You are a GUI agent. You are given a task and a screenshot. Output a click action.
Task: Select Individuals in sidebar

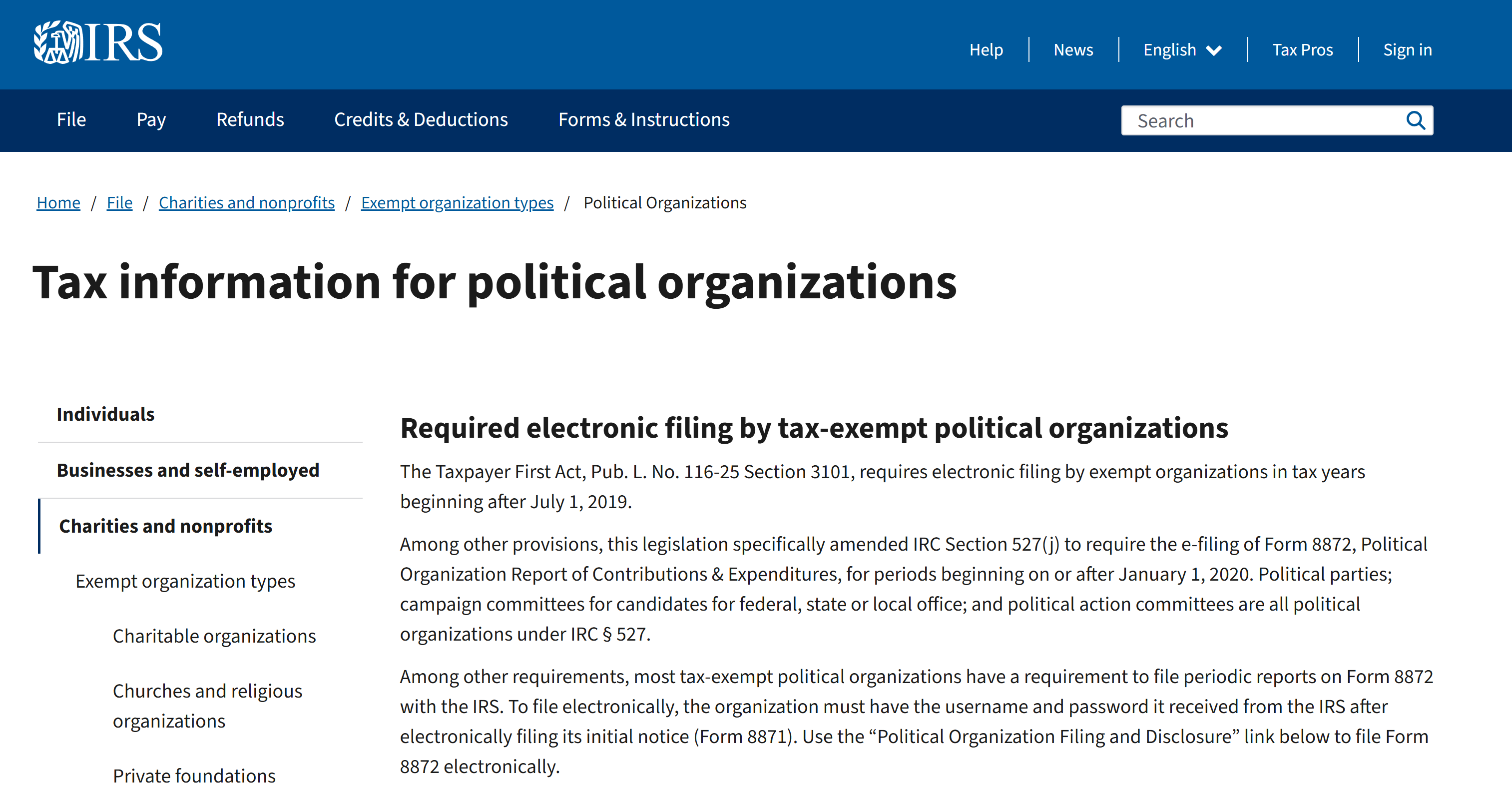point(106,414)
